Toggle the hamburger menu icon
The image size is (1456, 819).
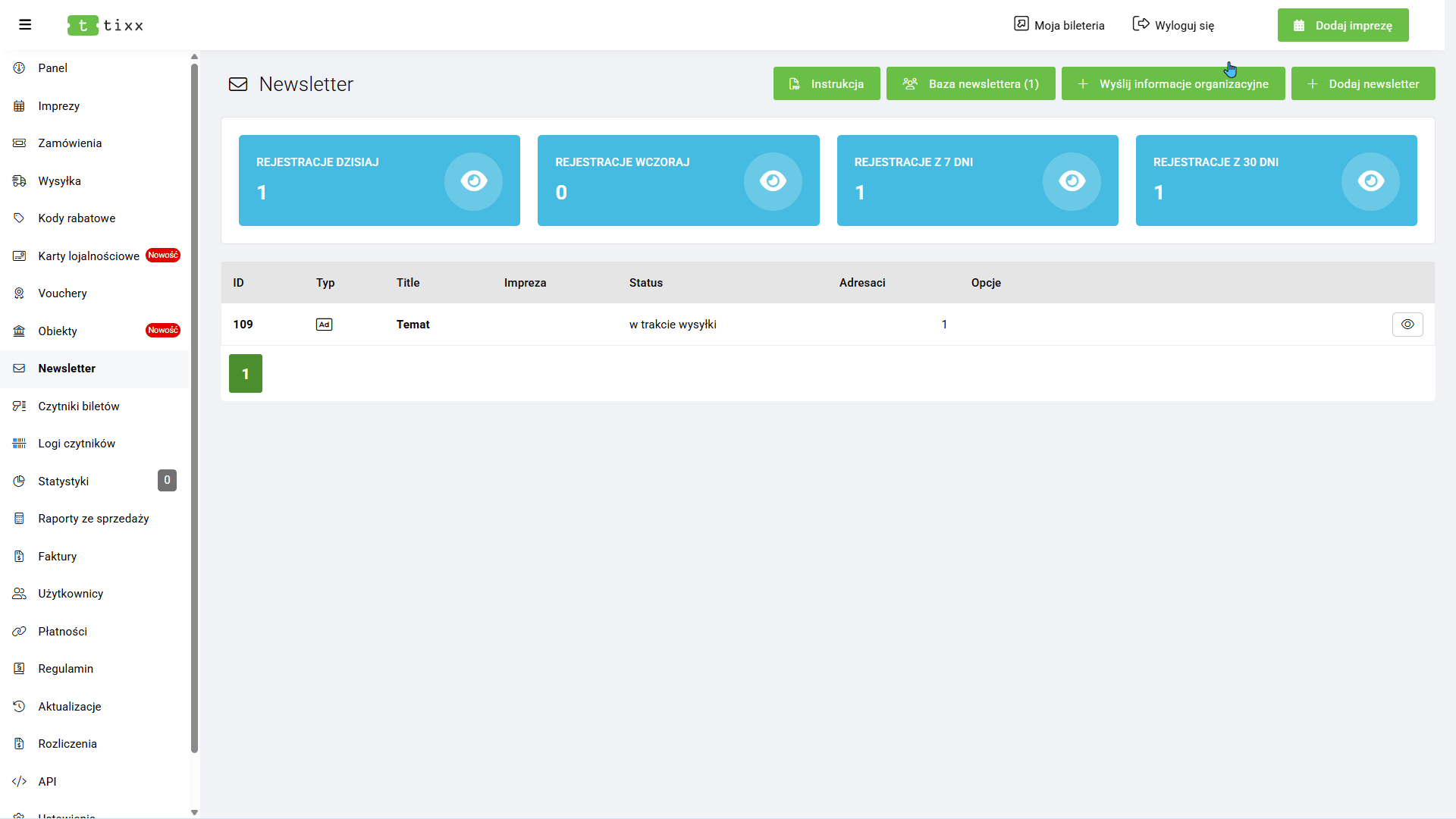pyautogui.click(x=25, y=25)
